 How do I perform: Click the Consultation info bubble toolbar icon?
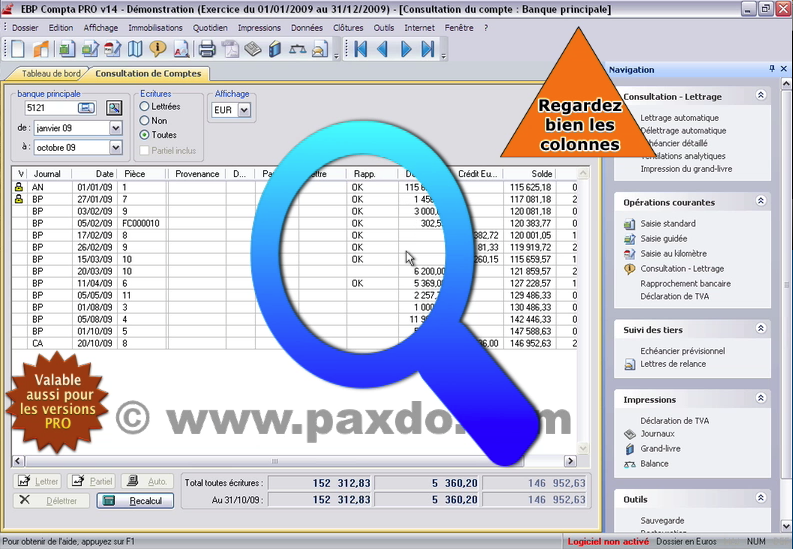[x=158, y=49]
